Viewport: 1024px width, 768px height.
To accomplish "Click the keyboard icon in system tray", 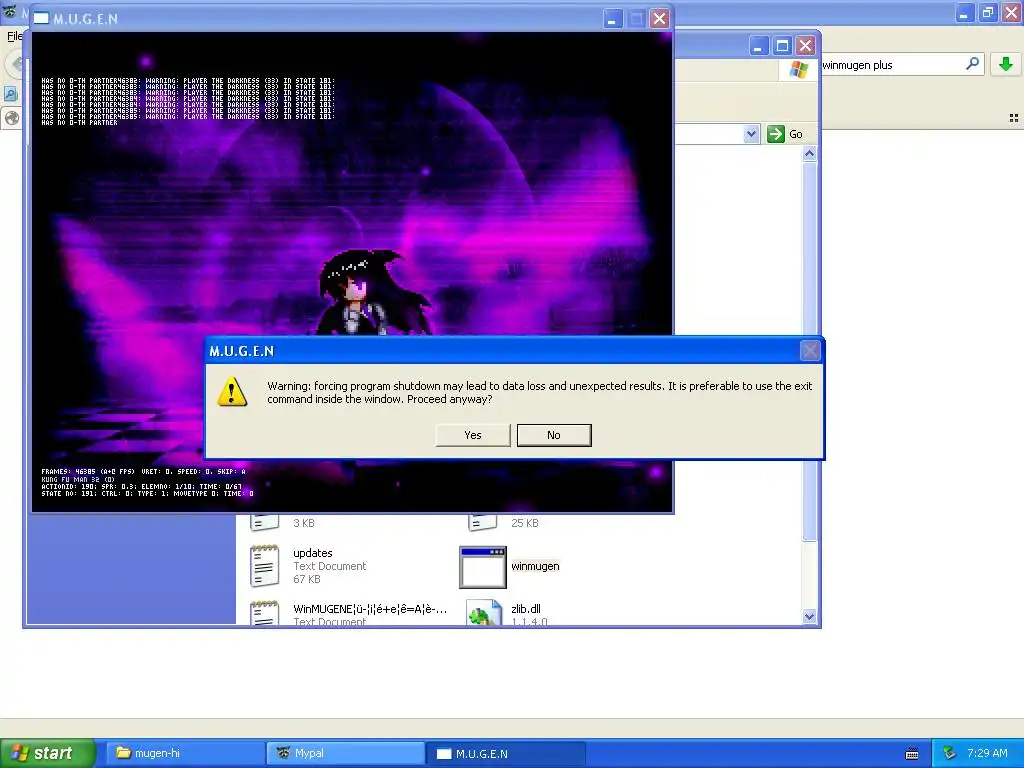I will click(x=912, y=754).
